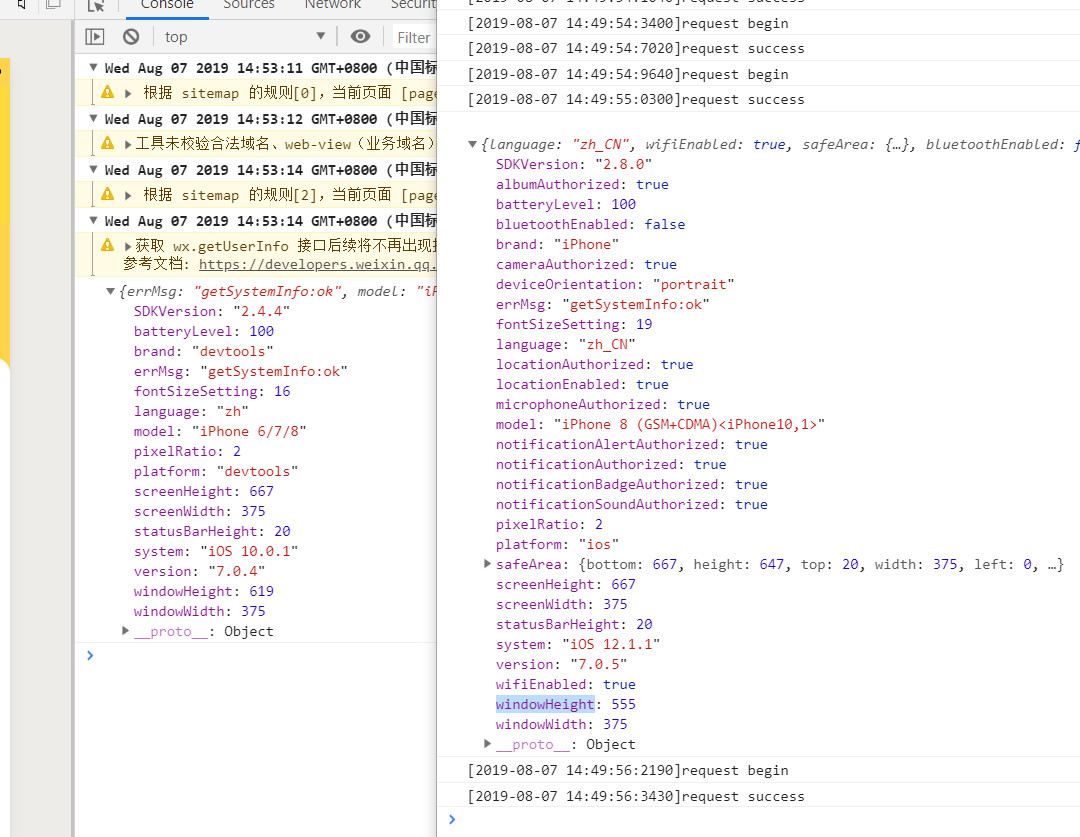The width and height of the screenshot is (1080, 837).
Task: Open the Security tab
Action: [x=413, y=5]
